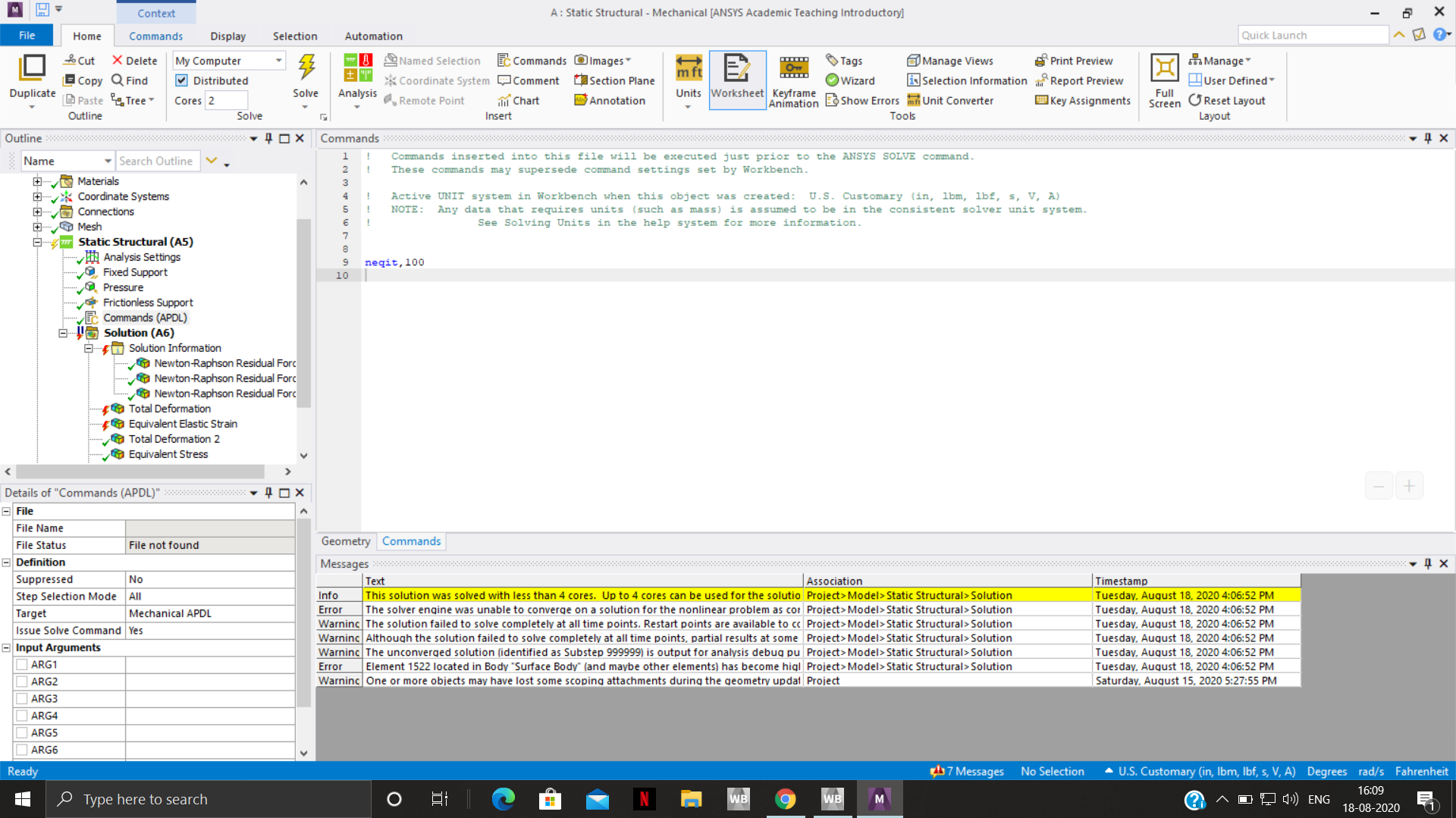Switch to the Geometry view tab
1456x818 pixels.
[x=346, y=541]
